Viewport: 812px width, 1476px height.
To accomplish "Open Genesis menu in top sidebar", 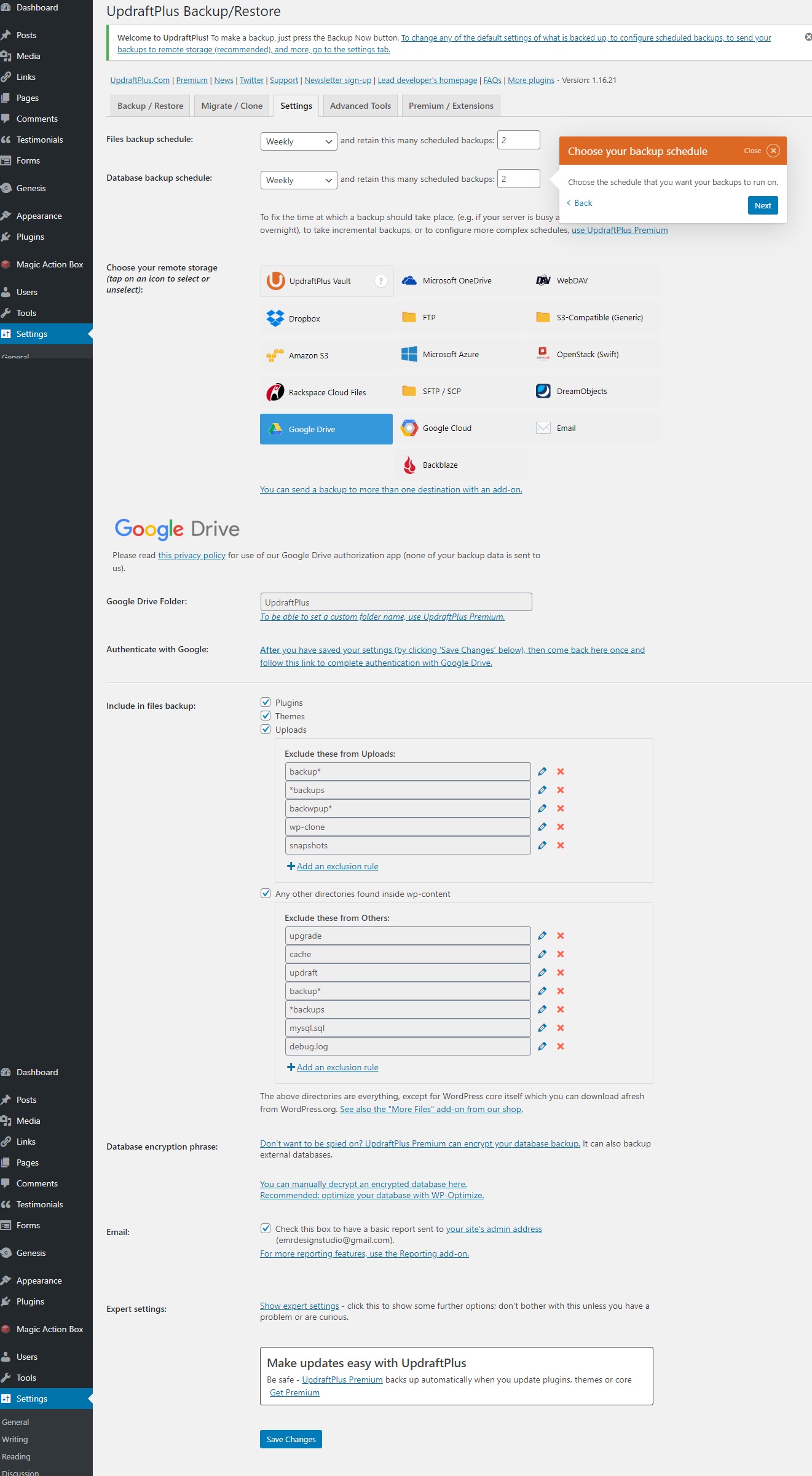I will 46,188.
